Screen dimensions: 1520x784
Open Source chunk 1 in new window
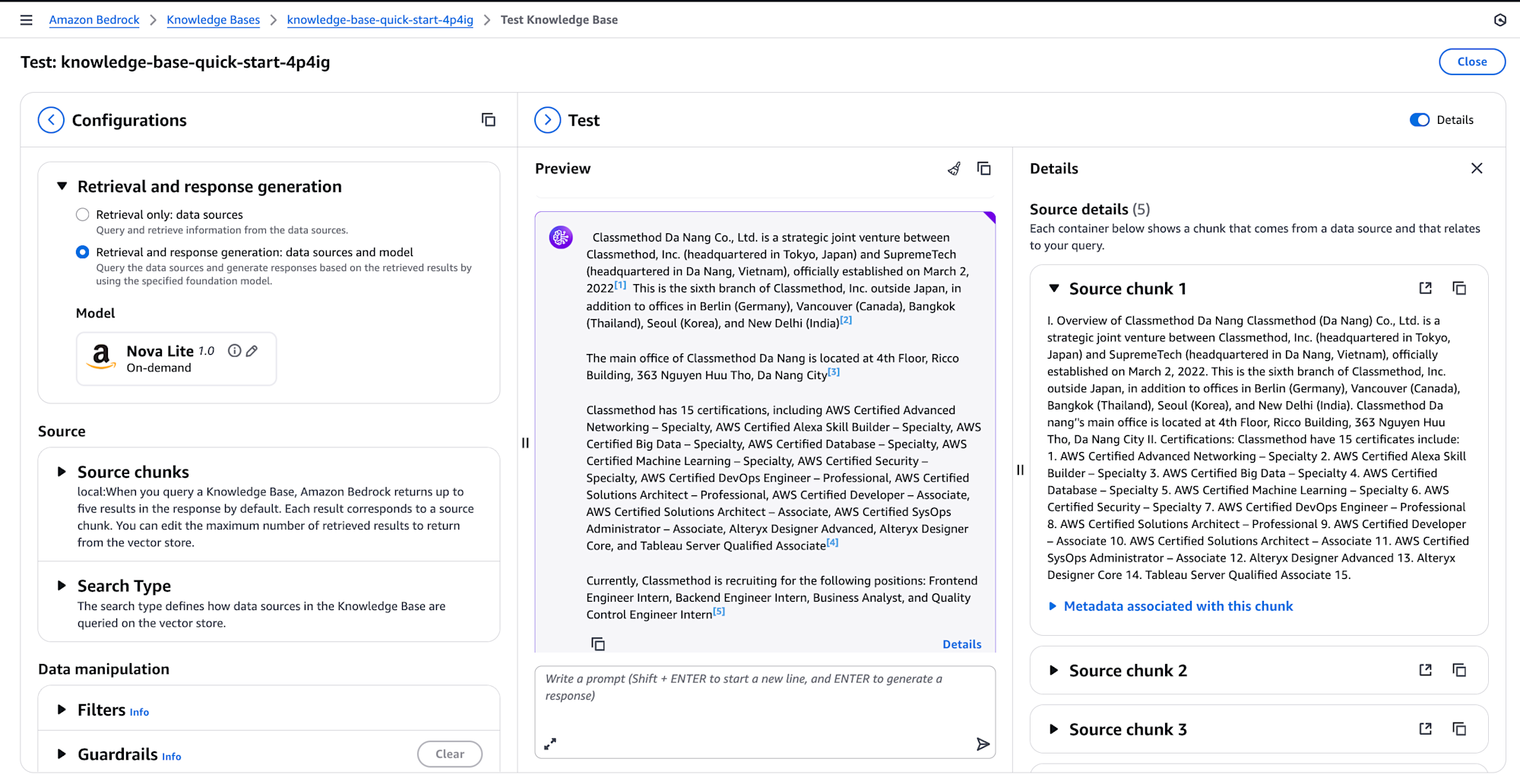[1426, 288]
